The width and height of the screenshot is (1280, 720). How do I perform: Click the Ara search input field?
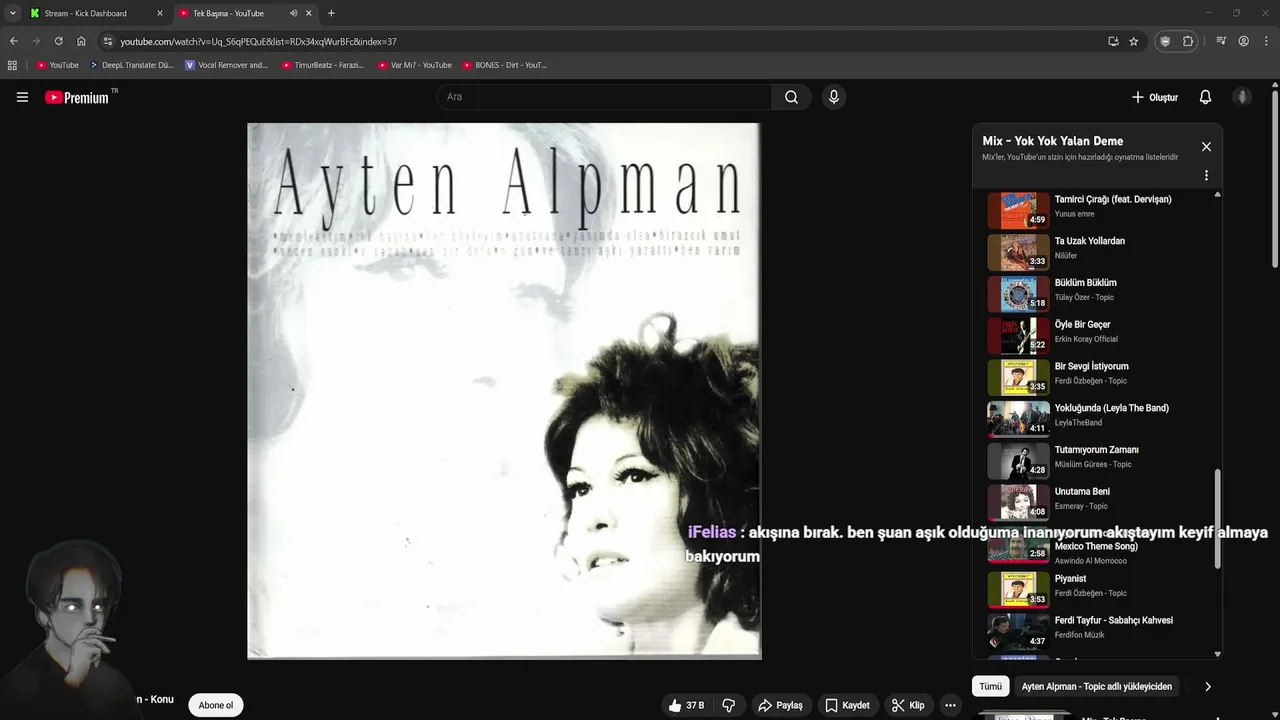point(604,97)
